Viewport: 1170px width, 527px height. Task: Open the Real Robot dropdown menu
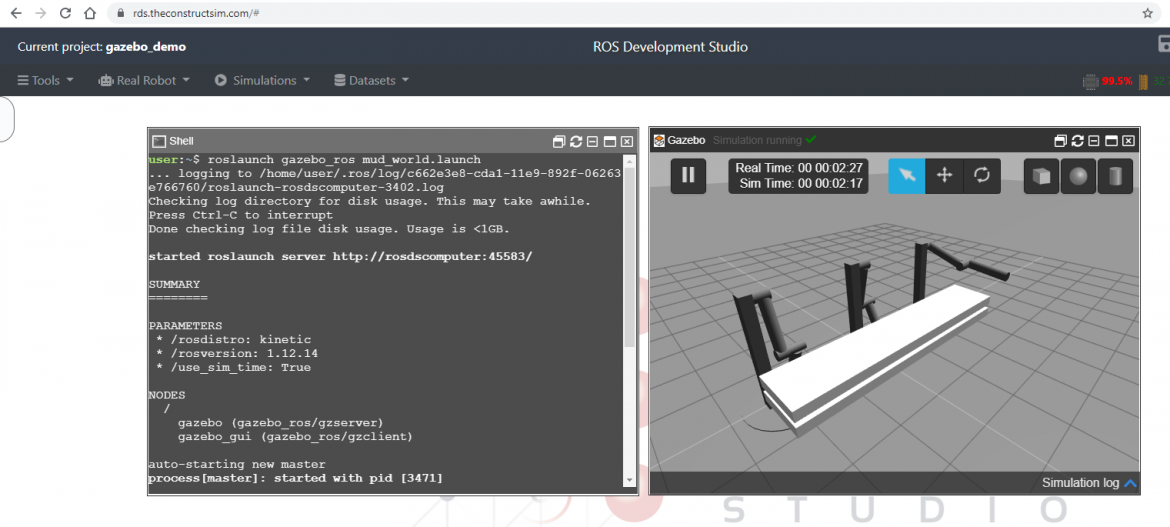coord(144,80)
